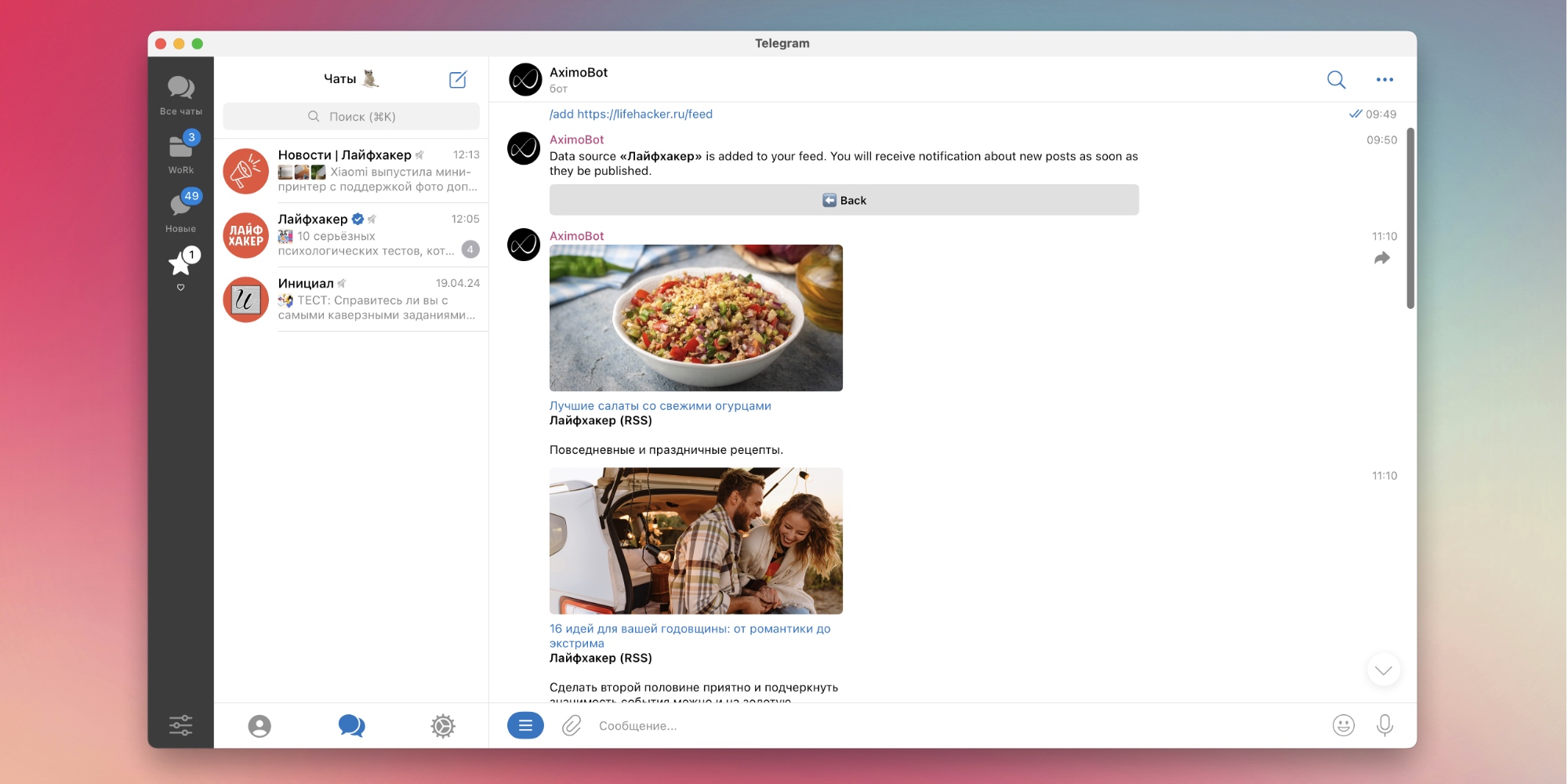Click the chat scrollbar

click(x=1410, y=218)
